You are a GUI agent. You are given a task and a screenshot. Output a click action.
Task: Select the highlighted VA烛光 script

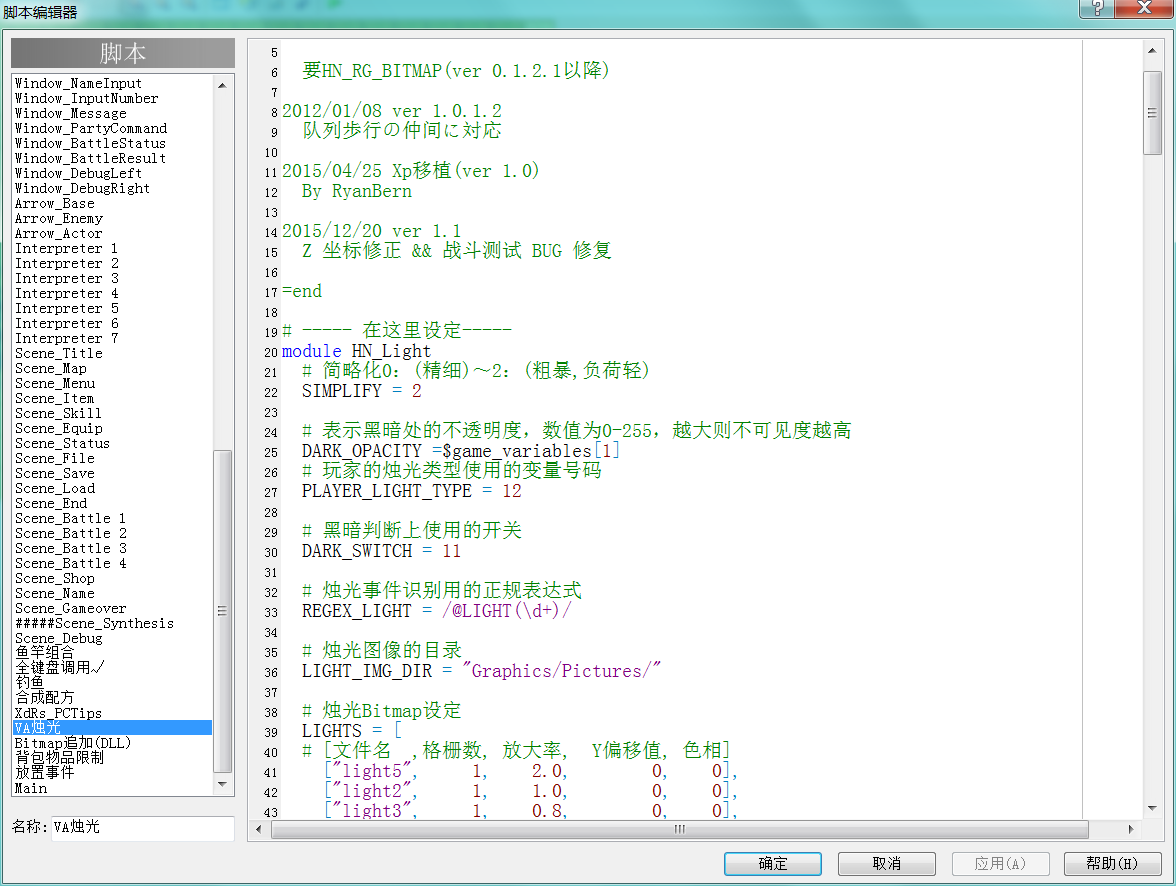(112, 728)
